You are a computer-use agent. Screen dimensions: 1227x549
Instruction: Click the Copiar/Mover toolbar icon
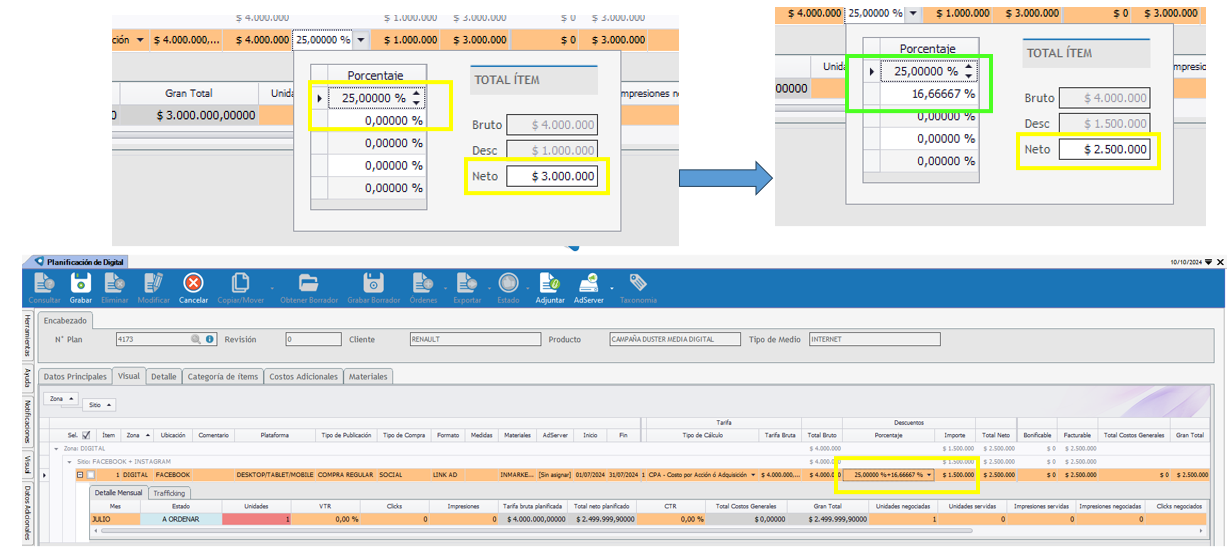click(240, 283)
